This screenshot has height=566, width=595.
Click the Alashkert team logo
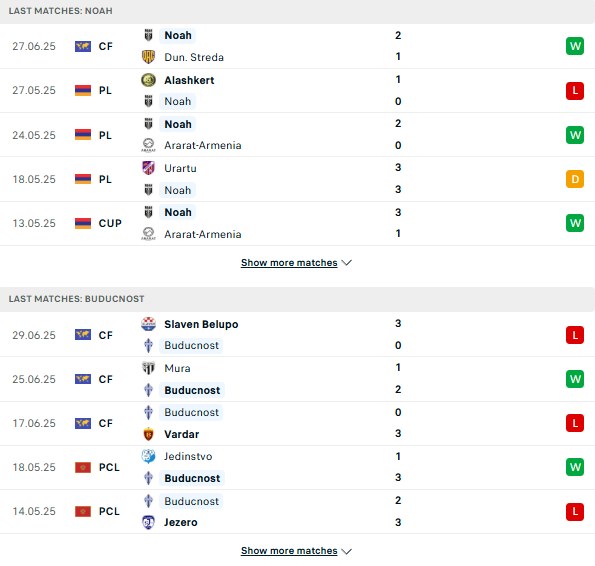point(148,80)
